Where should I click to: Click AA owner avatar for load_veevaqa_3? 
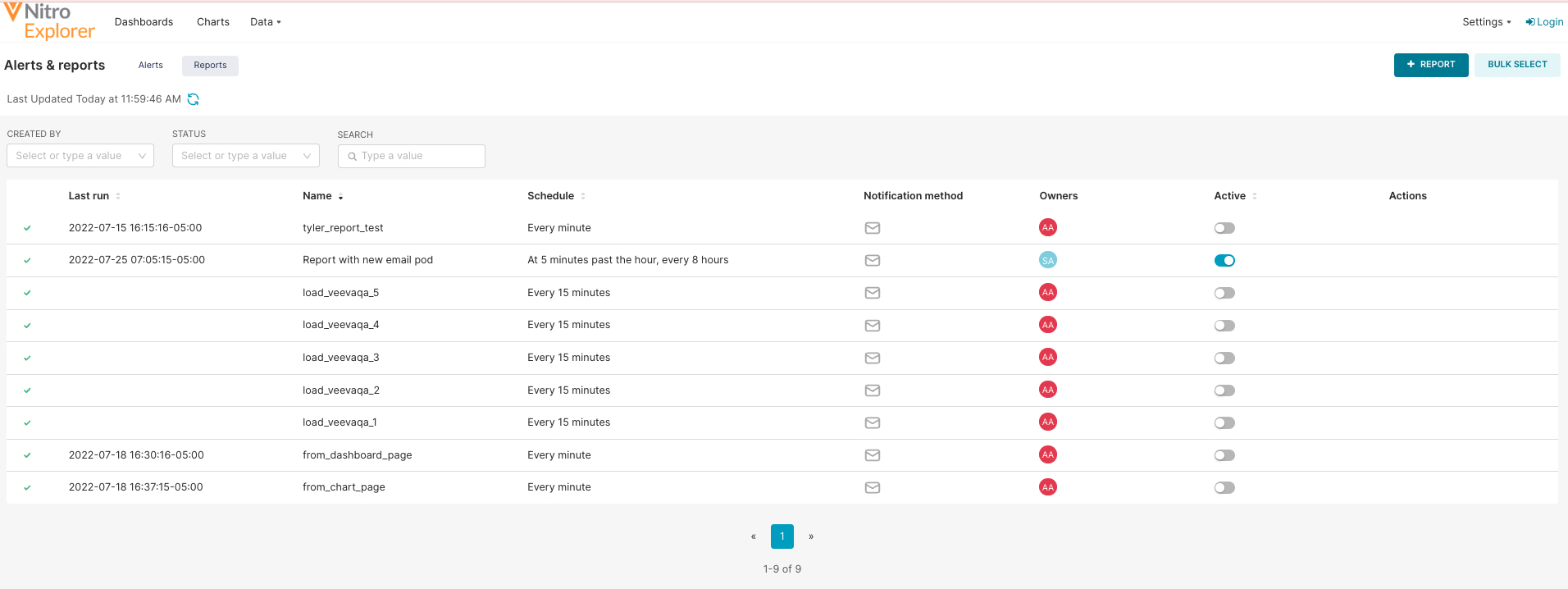click(x=1047, y=358)
